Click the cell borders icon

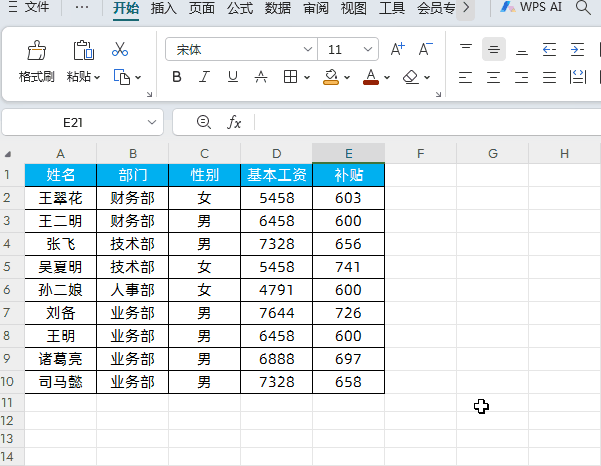(289, 77)
